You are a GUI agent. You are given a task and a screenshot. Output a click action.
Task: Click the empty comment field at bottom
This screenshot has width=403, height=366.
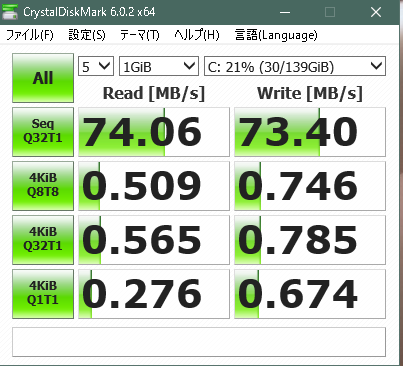(199, 342)
